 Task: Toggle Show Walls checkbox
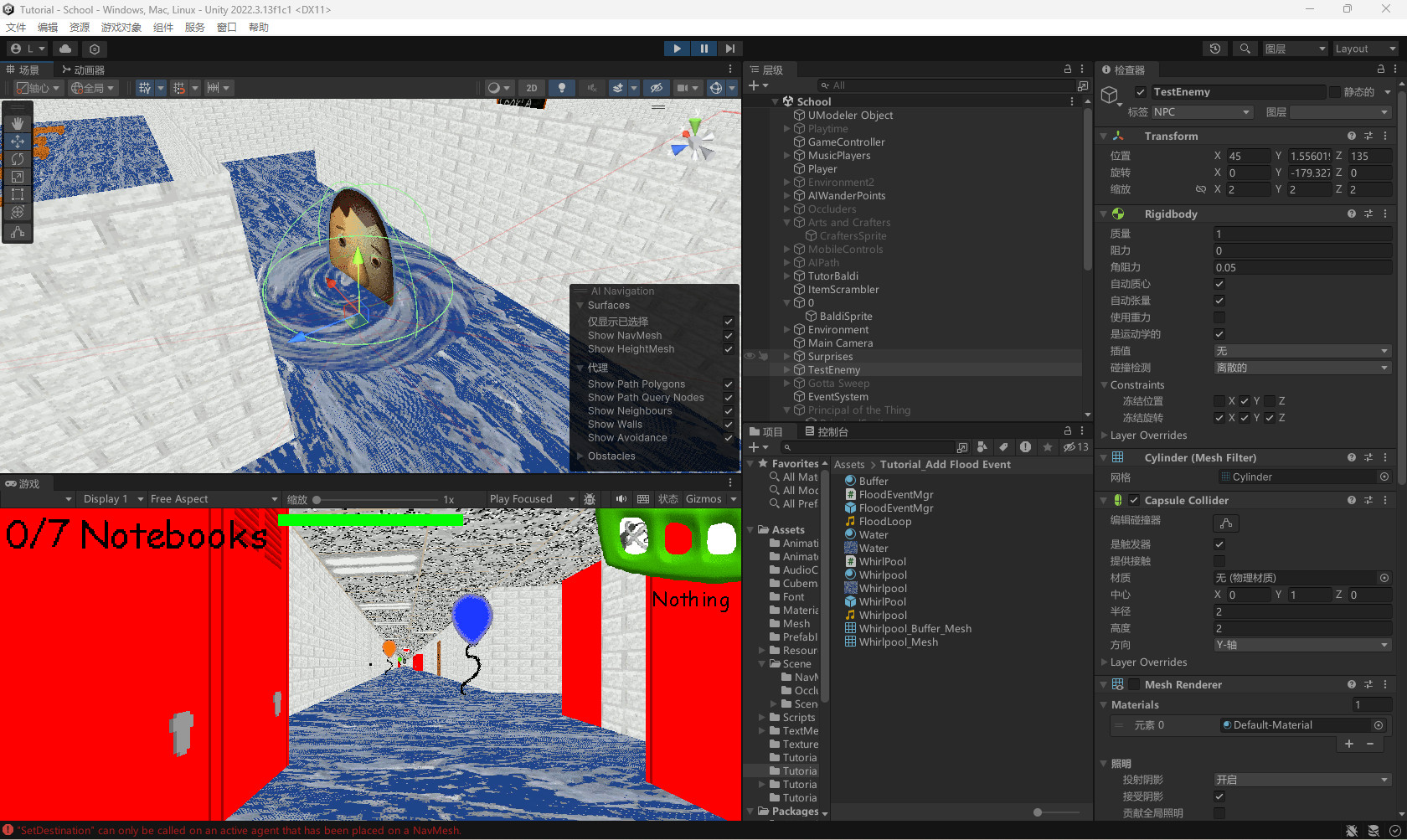(x=729, y=425)
